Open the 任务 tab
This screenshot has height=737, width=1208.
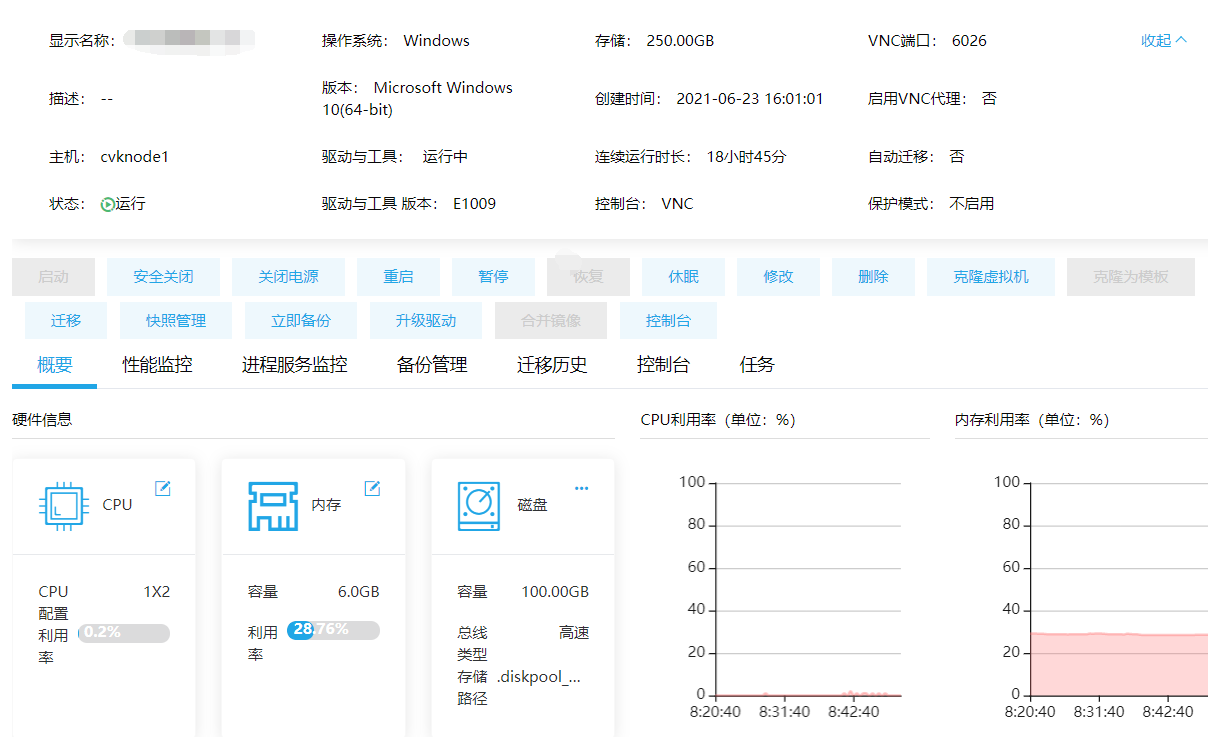757,365
